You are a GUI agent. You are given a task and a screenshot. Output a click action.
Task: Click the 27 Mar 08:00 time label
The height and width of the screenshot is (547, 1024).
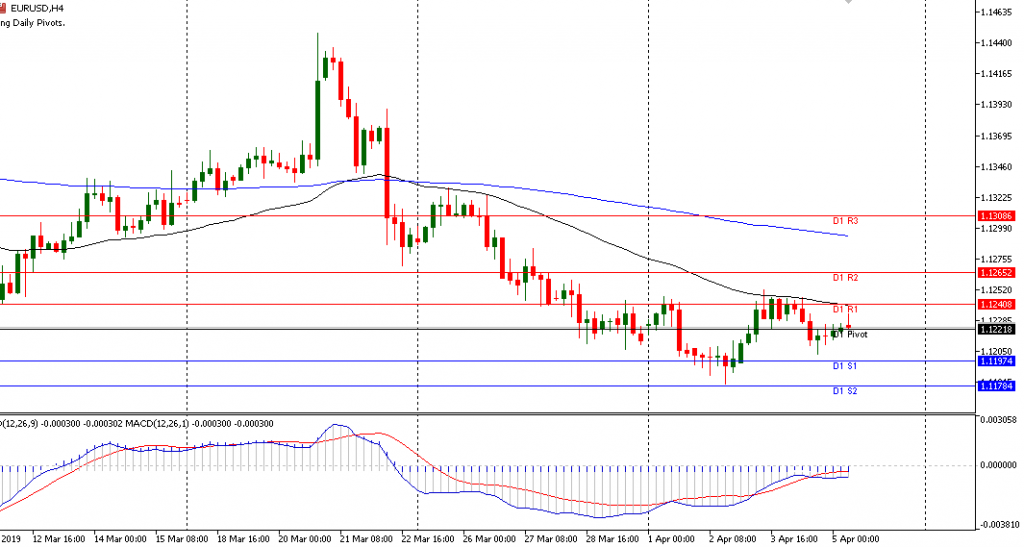point(551,539)
